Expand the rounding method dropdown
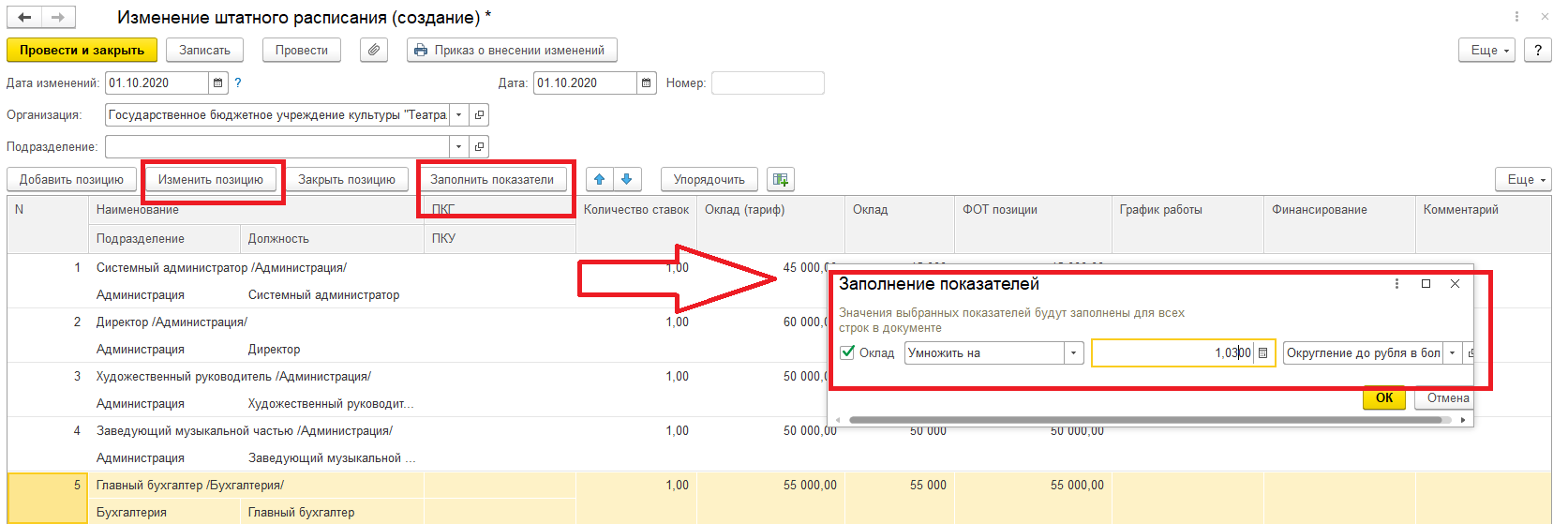The image size is (1568, 524). 1452,353
